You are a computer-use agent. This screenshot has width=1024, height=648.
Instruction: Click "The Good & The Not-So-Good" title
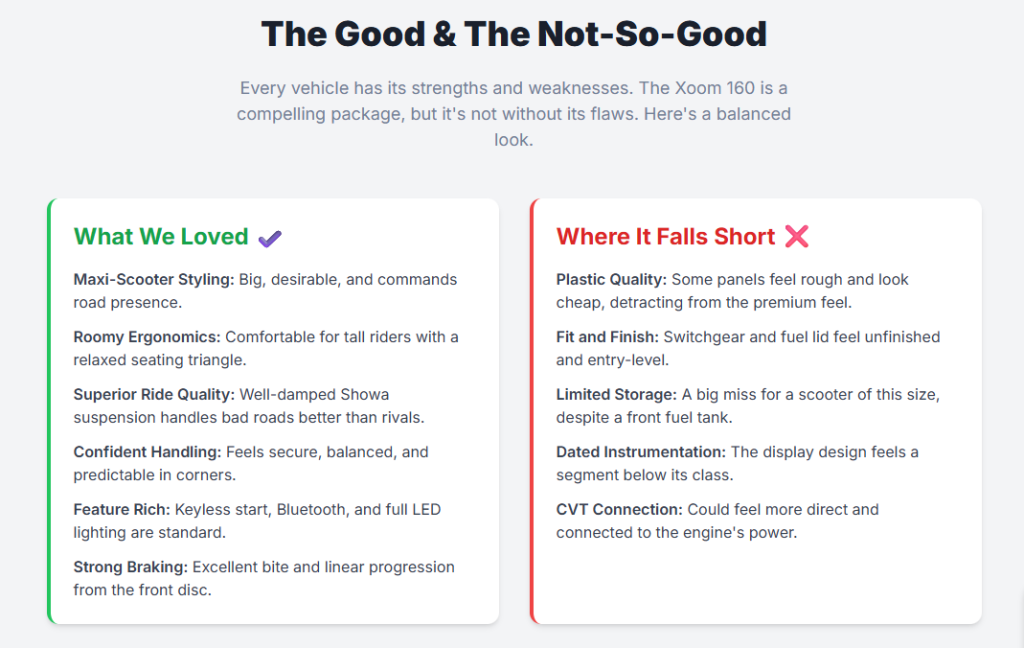[513, 34]
